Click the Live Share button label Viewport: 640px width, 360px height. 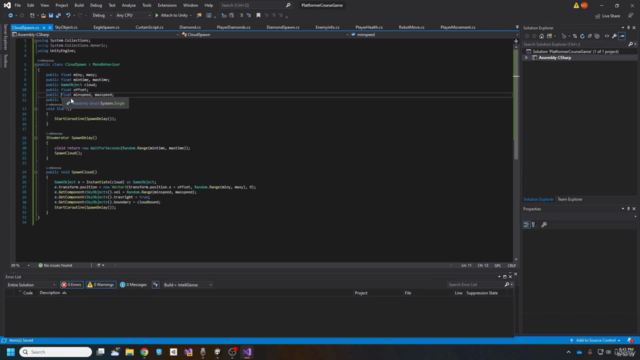[x=611, y=16]
